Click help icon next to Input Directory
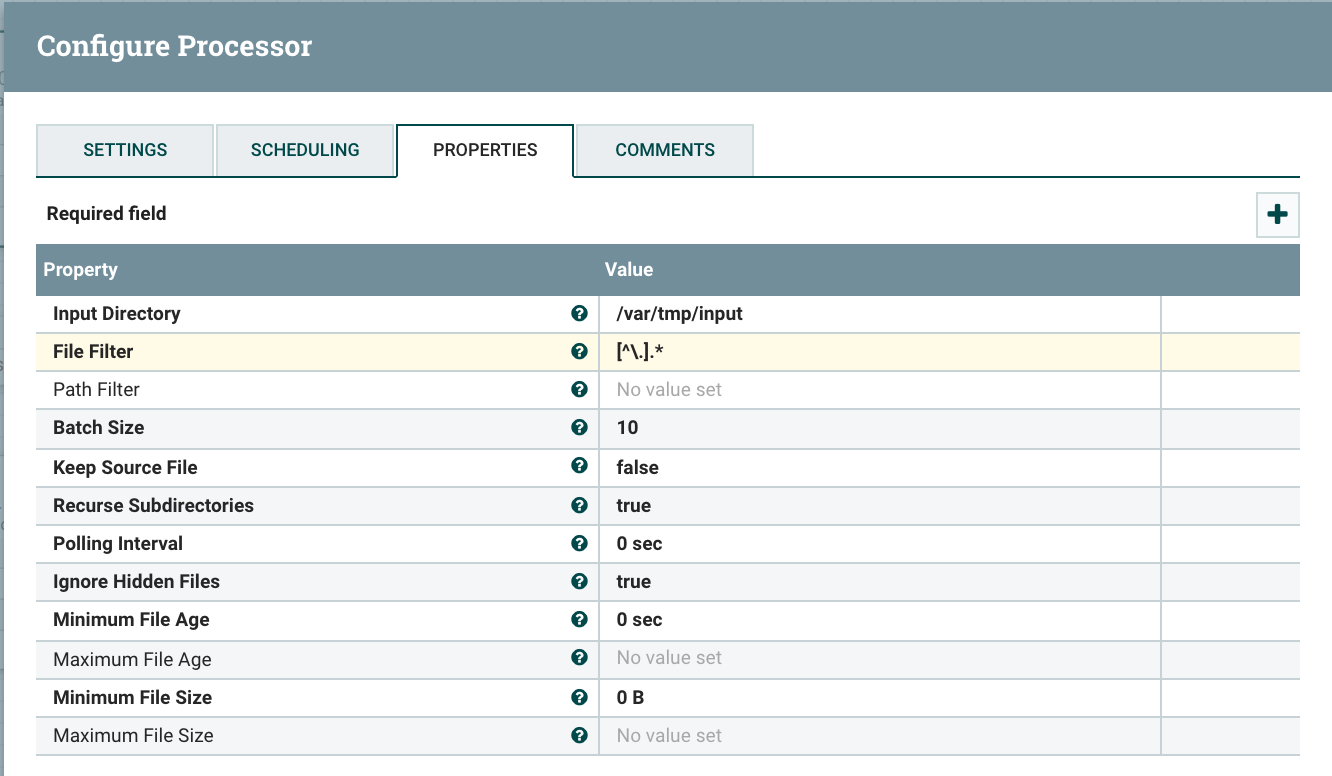Viewport: 1332px width, 776px height. click(579, 313)
